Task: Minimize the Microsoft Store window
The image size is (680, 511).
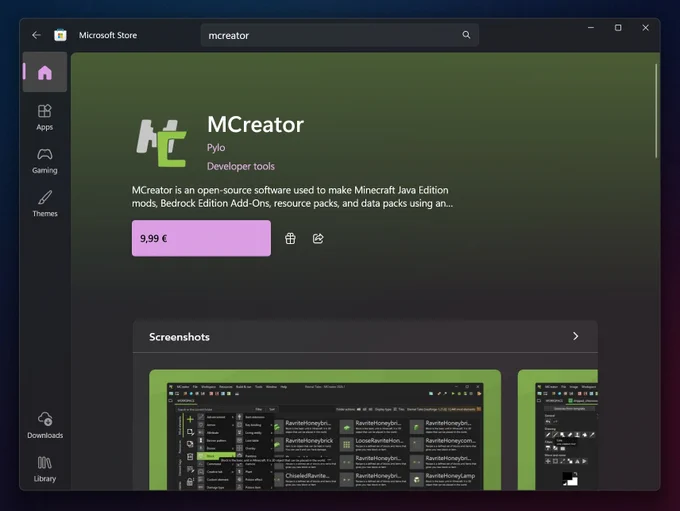Action: [x=591, y=27]
